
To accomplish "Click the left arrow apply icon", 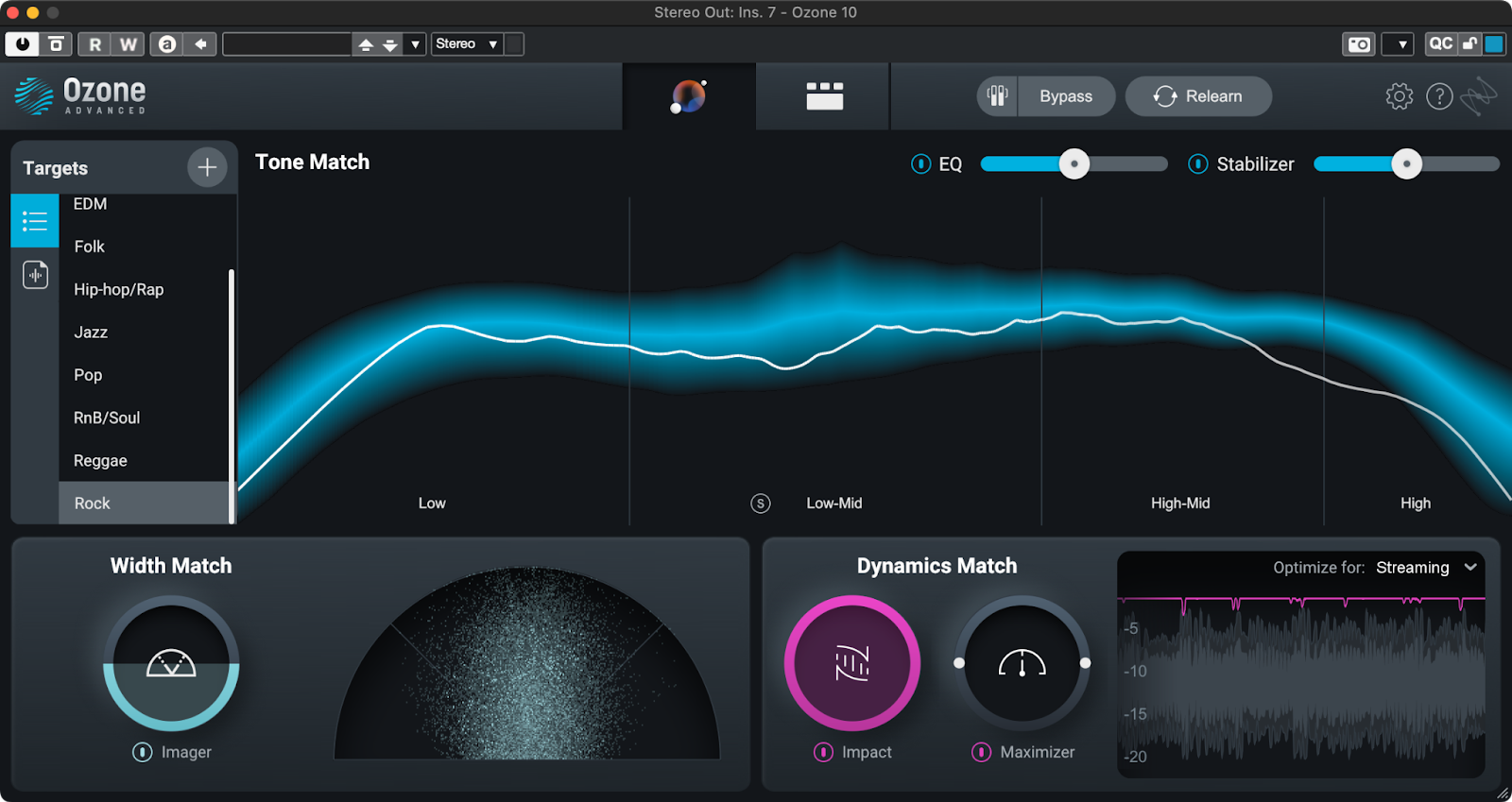I will (200, 44).
